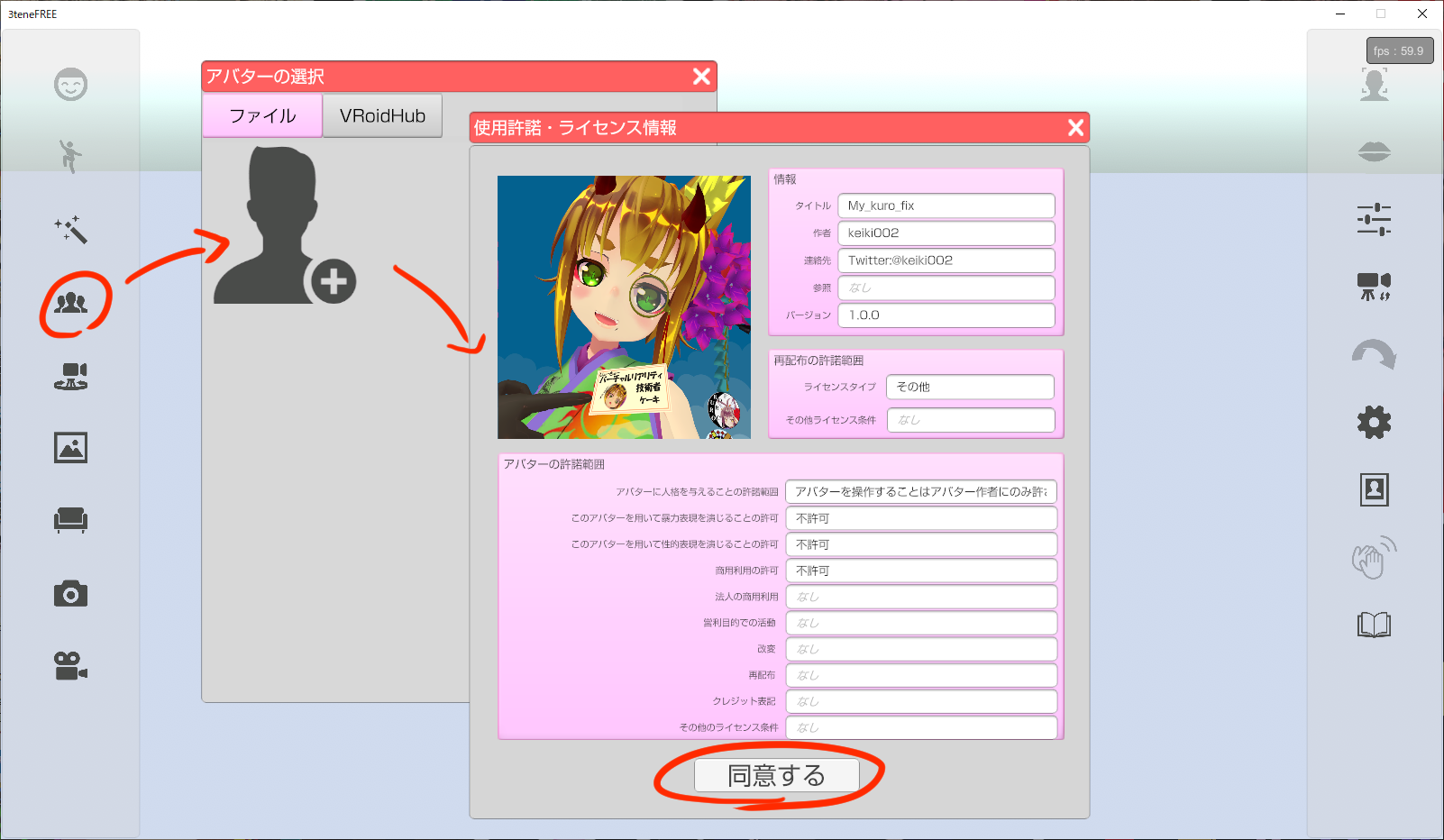Switch to the ファイル tab
The image size is (1444, 840).
(262, 116)
